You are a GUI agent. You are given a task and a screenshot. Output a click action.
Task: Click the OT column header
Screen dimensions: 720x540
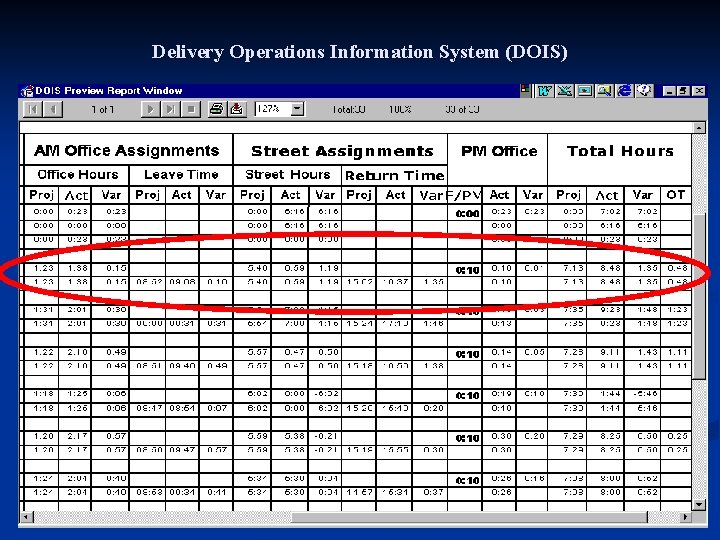(675, 195)
